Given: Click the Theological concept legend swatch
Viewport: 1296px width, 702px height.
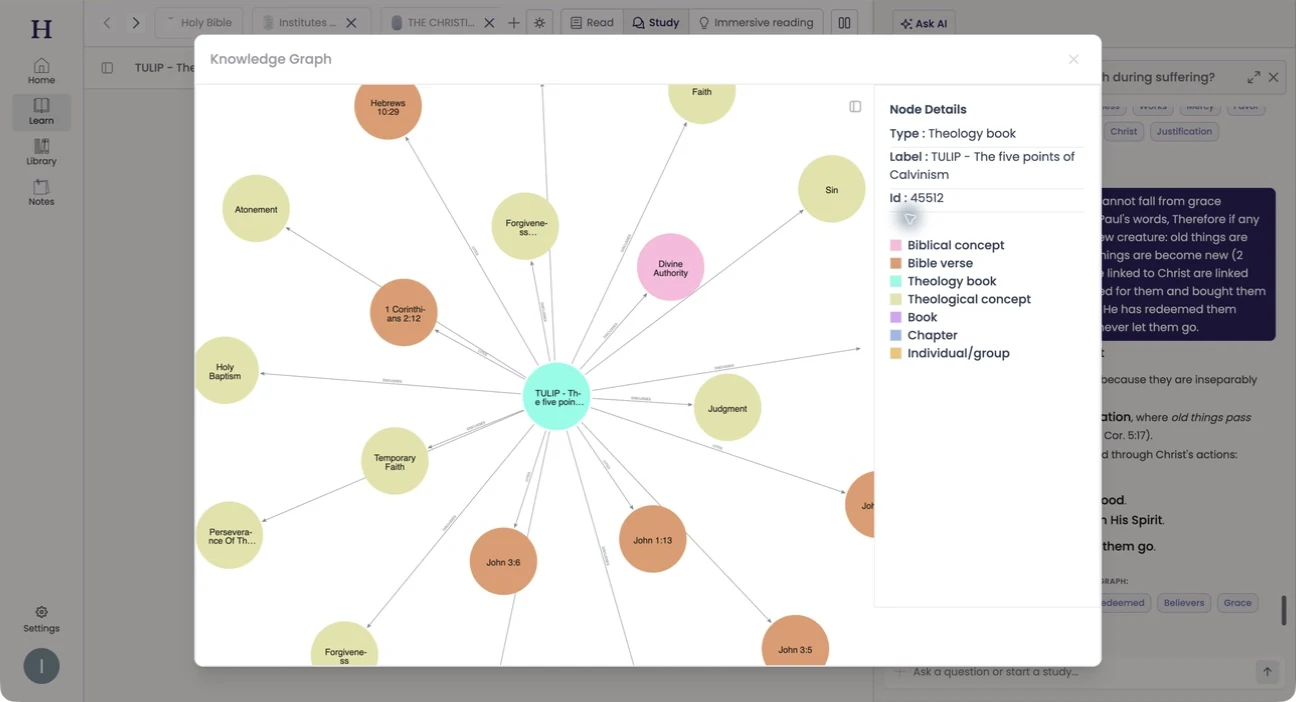Looking at the screenshot, I should coord(896,299).
